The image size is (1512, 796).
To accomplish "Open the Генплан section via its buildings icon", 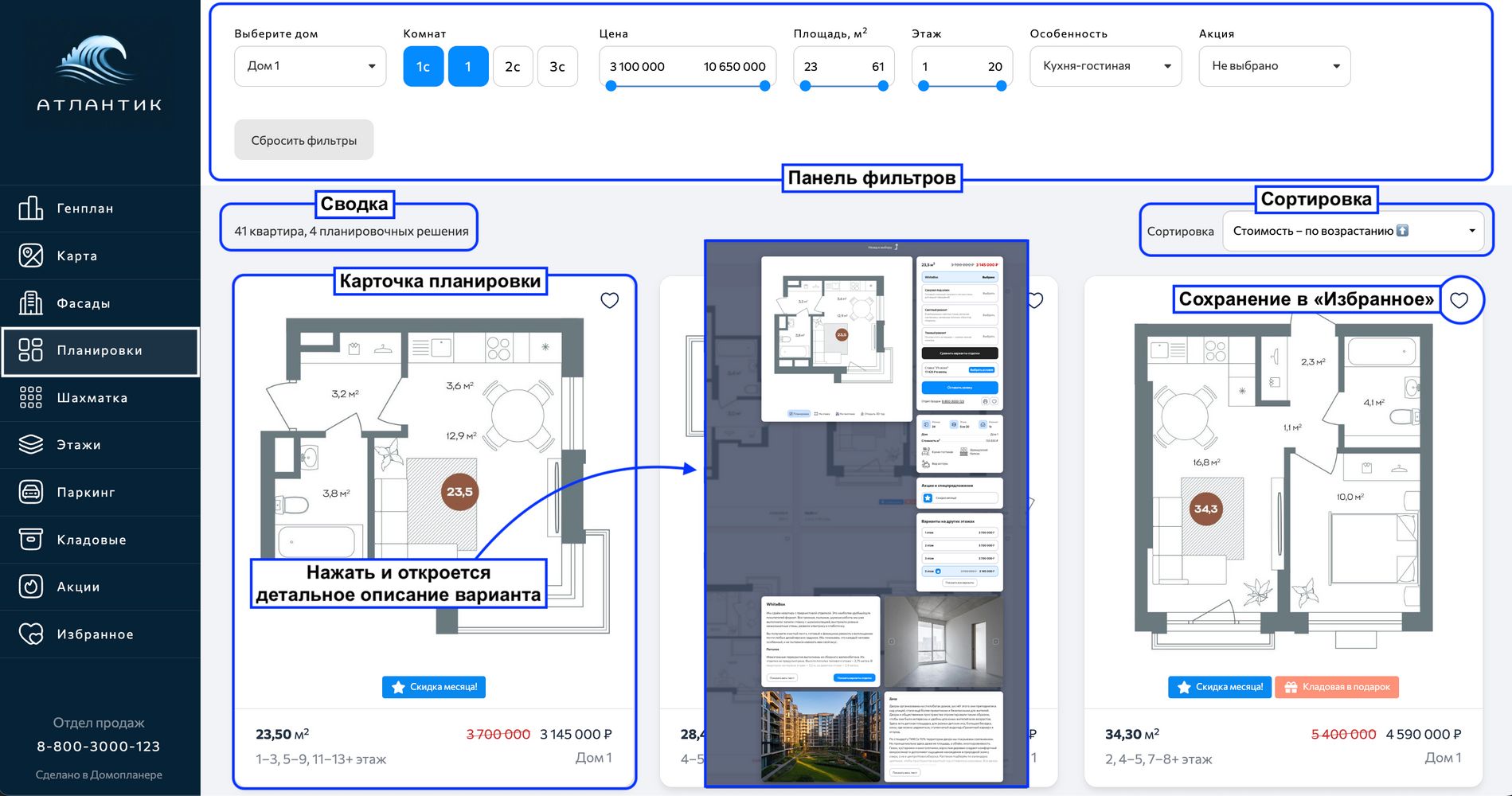I will coord(30,209).
